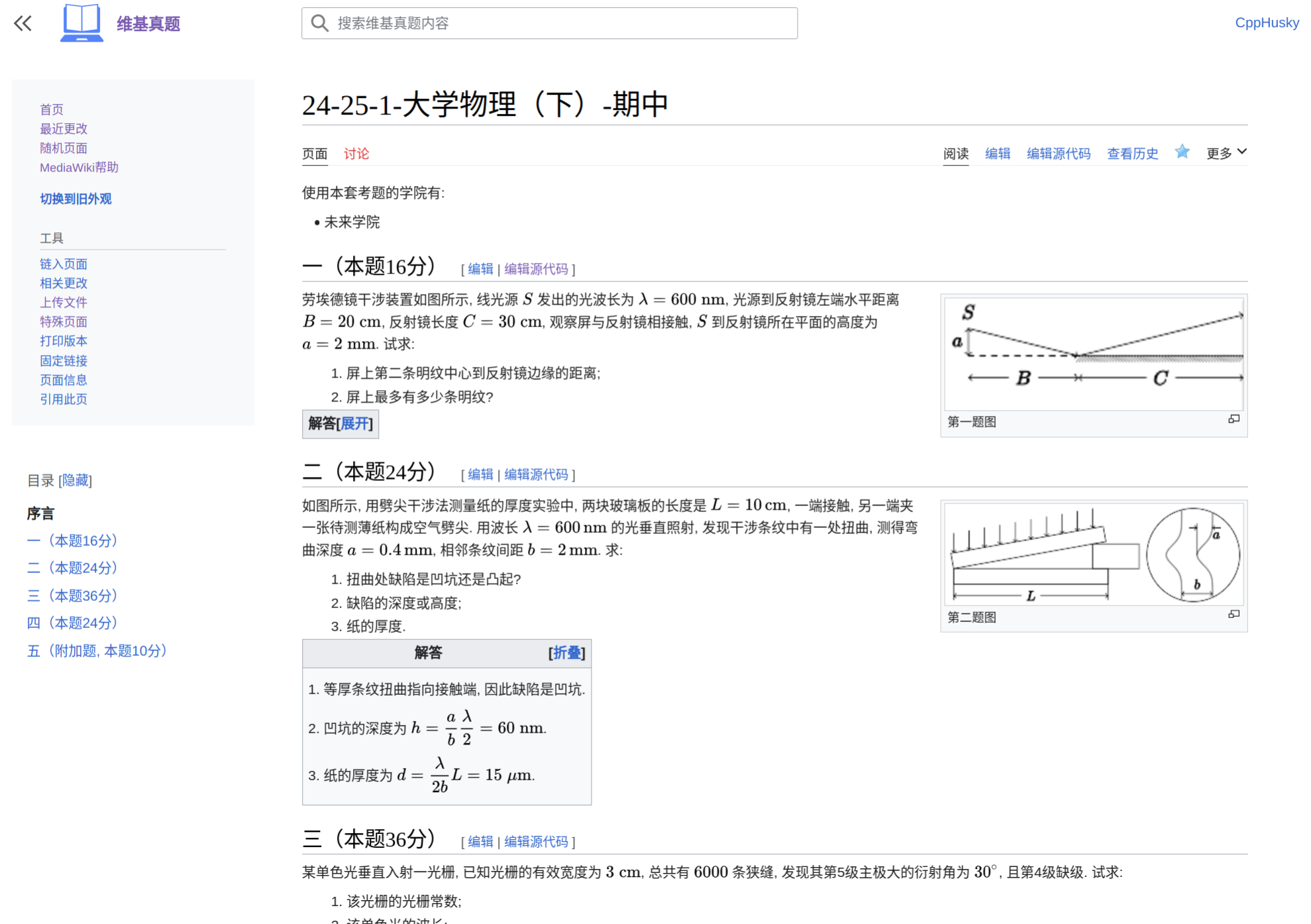Click the 维基真题 book logo
Image resolution: width=1311 pixels, height=924 pixels.
point(81,23)
